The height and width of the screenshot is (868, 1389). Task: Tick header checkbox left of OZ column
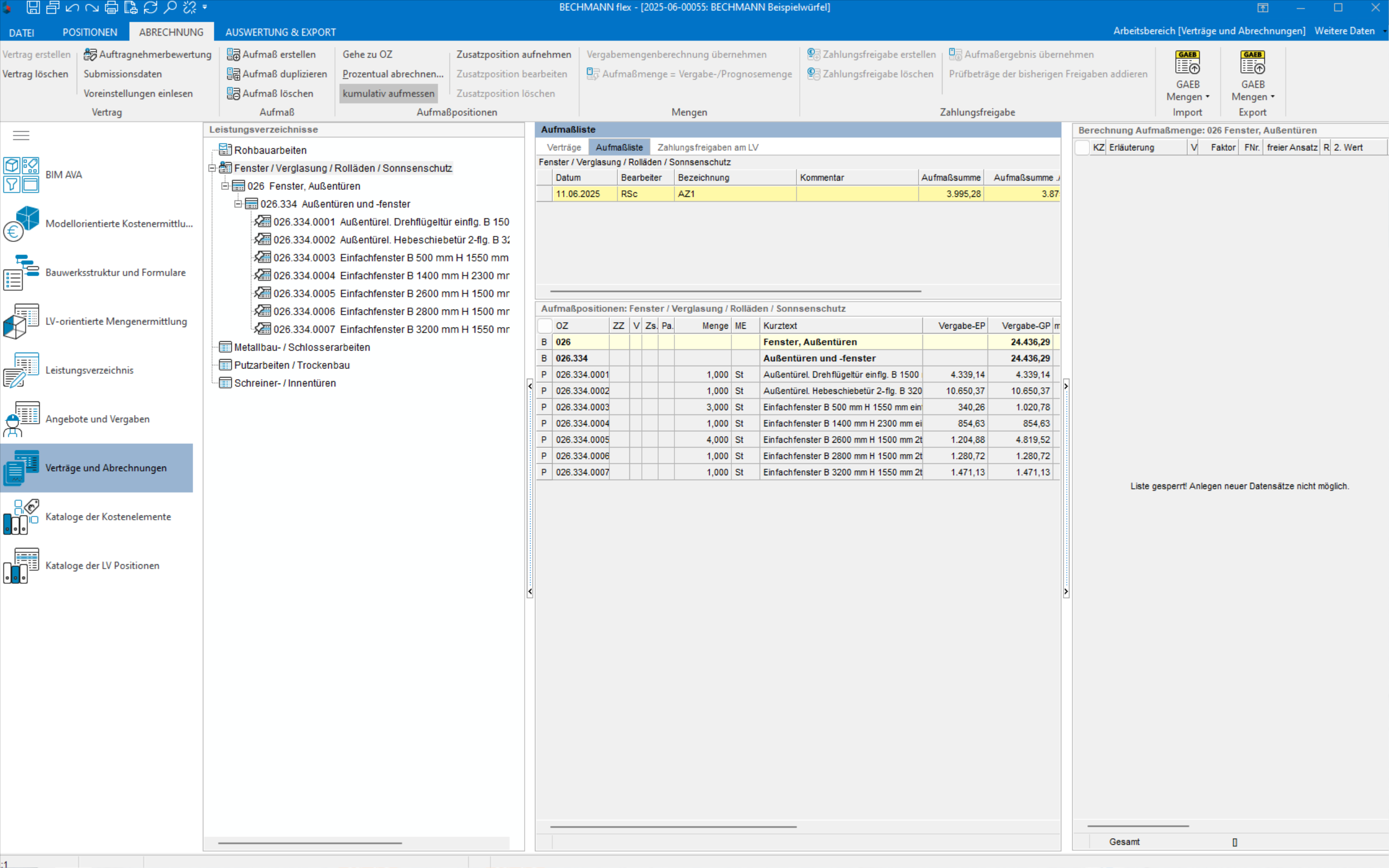pos(545,325)
